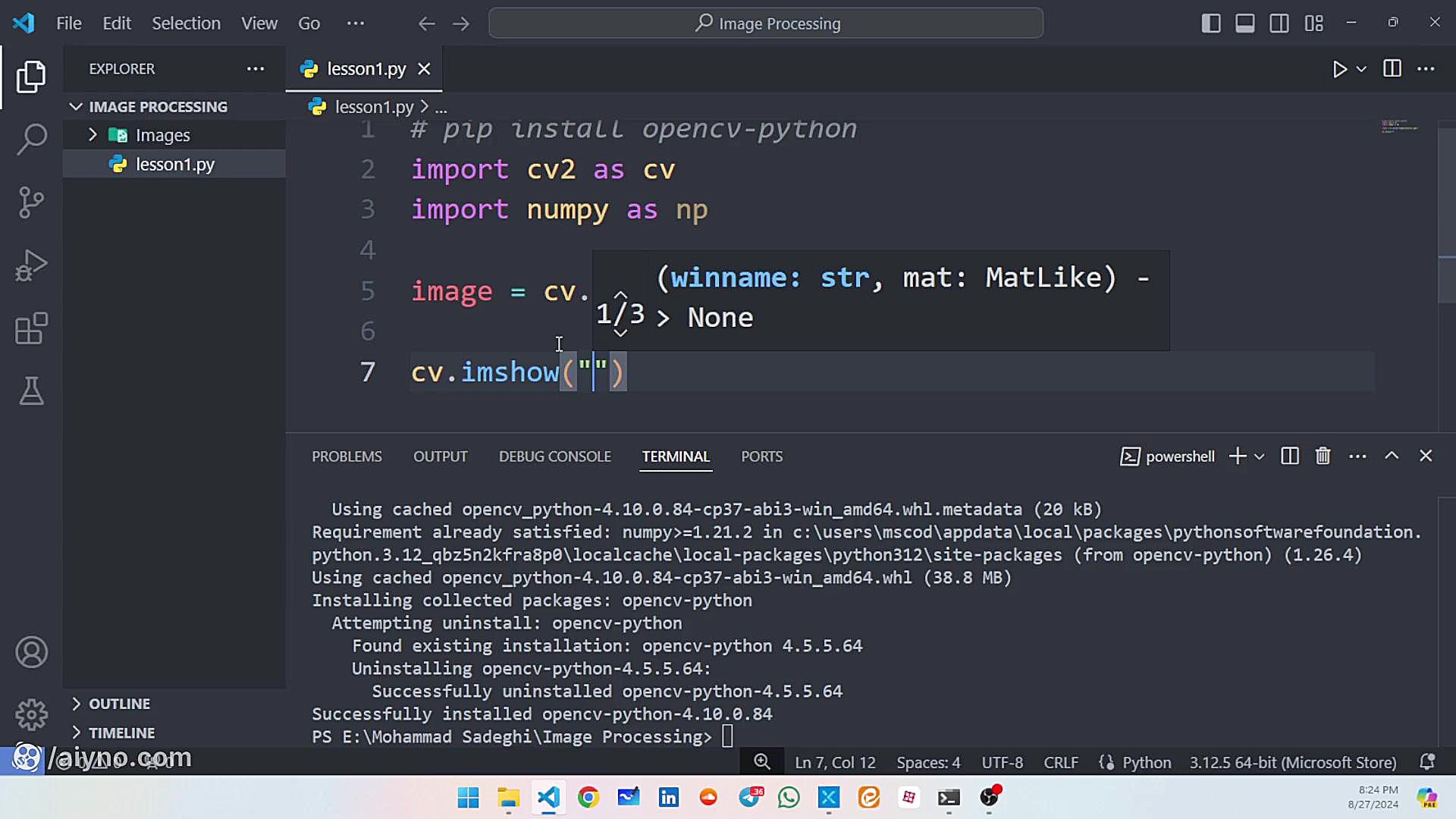Change indentation via Spaces: 4
This screenshot has height=819, width=1456.
pyautogui.click(x=928, y=762)
